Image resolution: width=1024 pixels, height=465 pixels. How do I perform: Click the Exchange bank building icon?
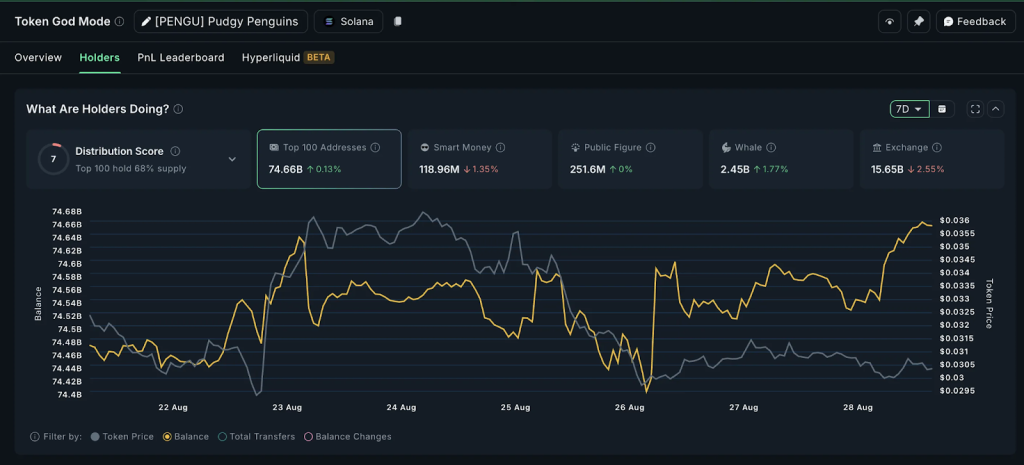876,148
